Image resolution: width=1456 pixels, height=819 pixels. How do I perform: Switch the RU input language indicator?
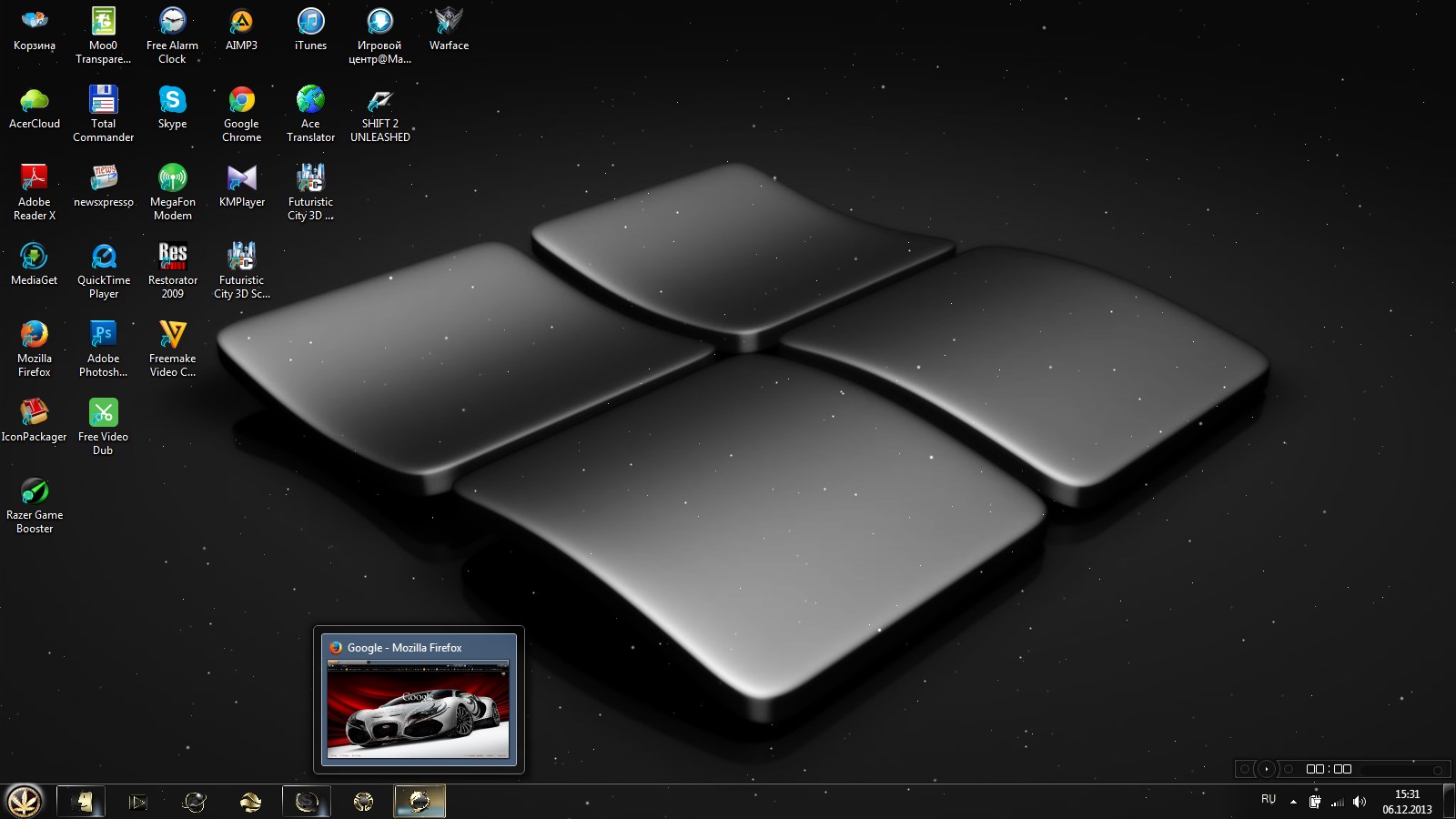[x=1269, y=799]
